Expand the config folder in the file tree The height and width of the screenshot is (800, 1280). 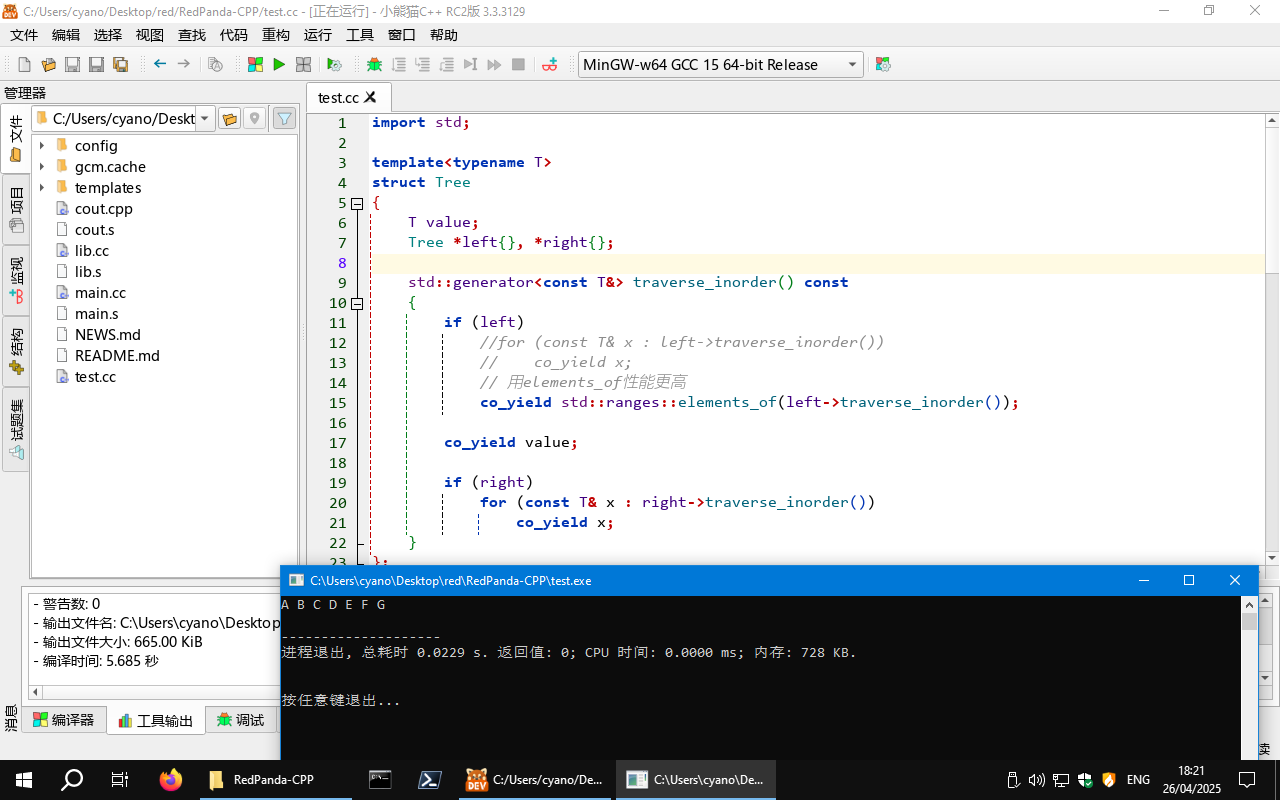point(42,146)
